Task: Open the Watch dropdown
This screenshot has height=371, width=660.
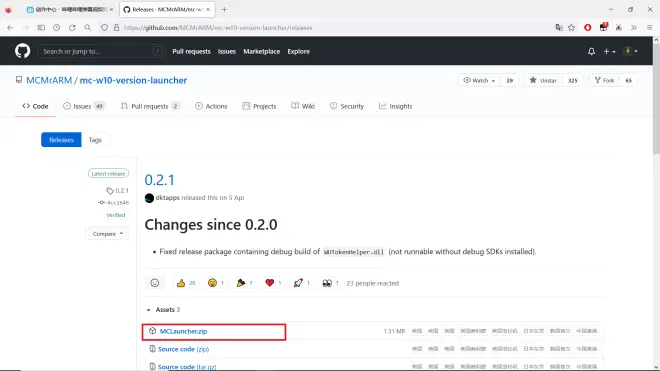Action: (479, 80)
